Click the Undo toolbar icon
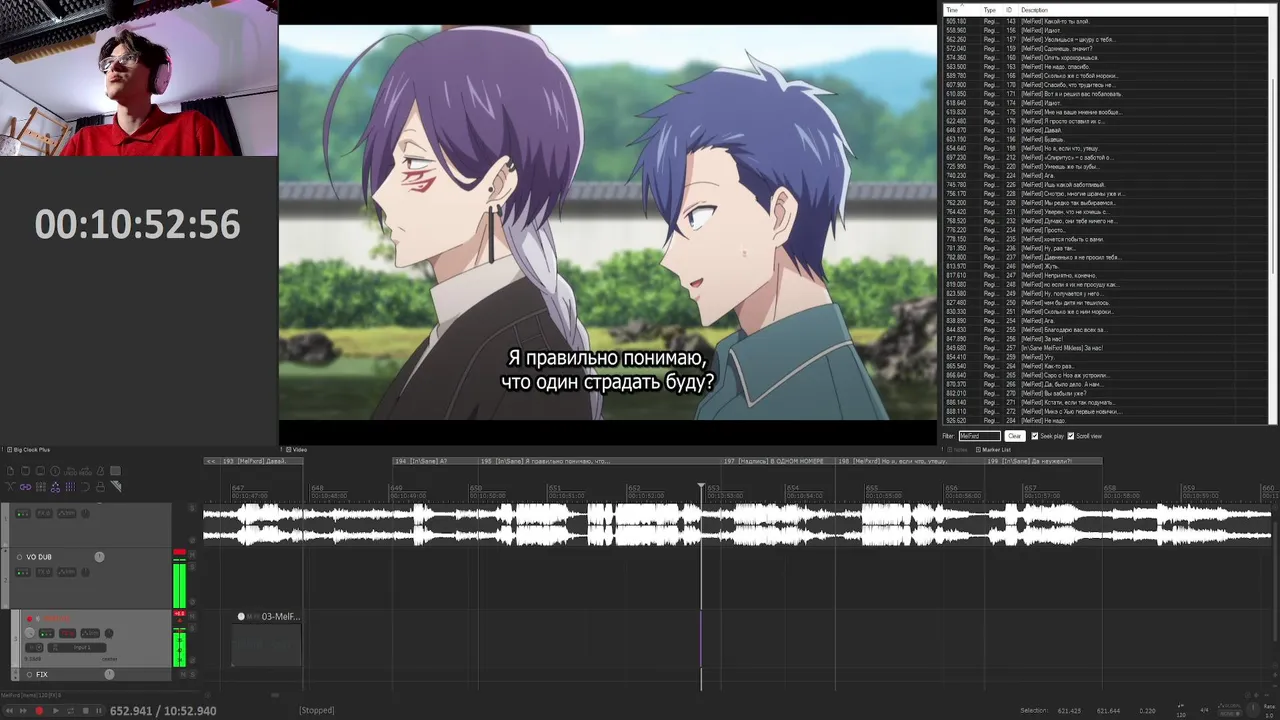 [x=70, y=471]
